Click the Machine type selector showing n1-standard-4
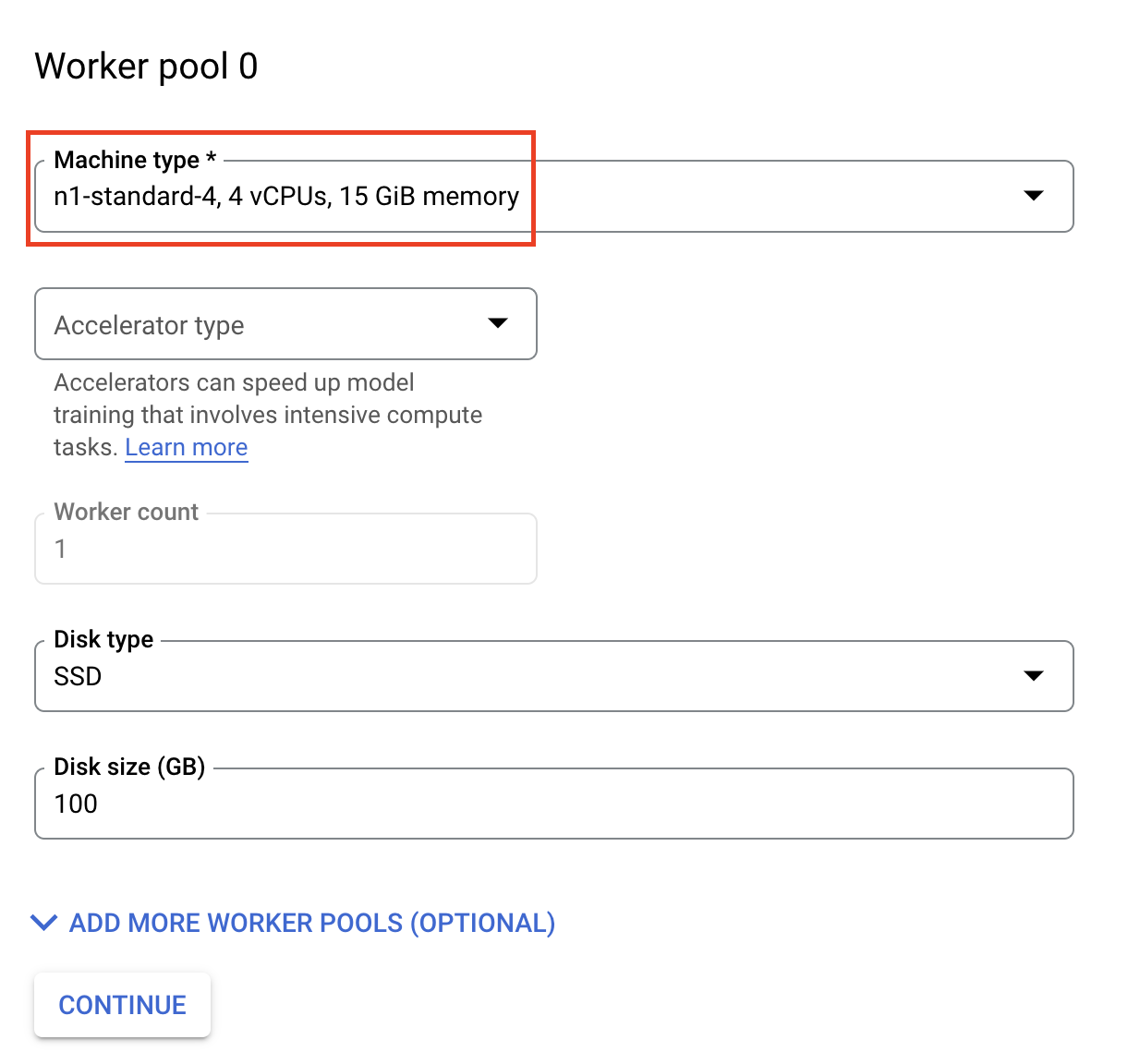This screenshot has height=1064, width=1140. (370, 196)
